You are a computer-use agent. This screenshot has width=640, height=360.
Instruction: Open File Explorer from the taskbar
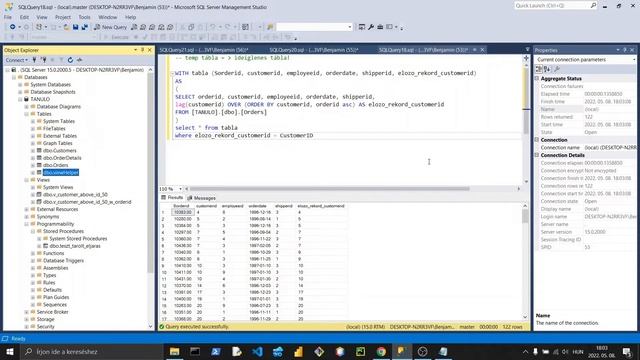[x=174, y=351]
